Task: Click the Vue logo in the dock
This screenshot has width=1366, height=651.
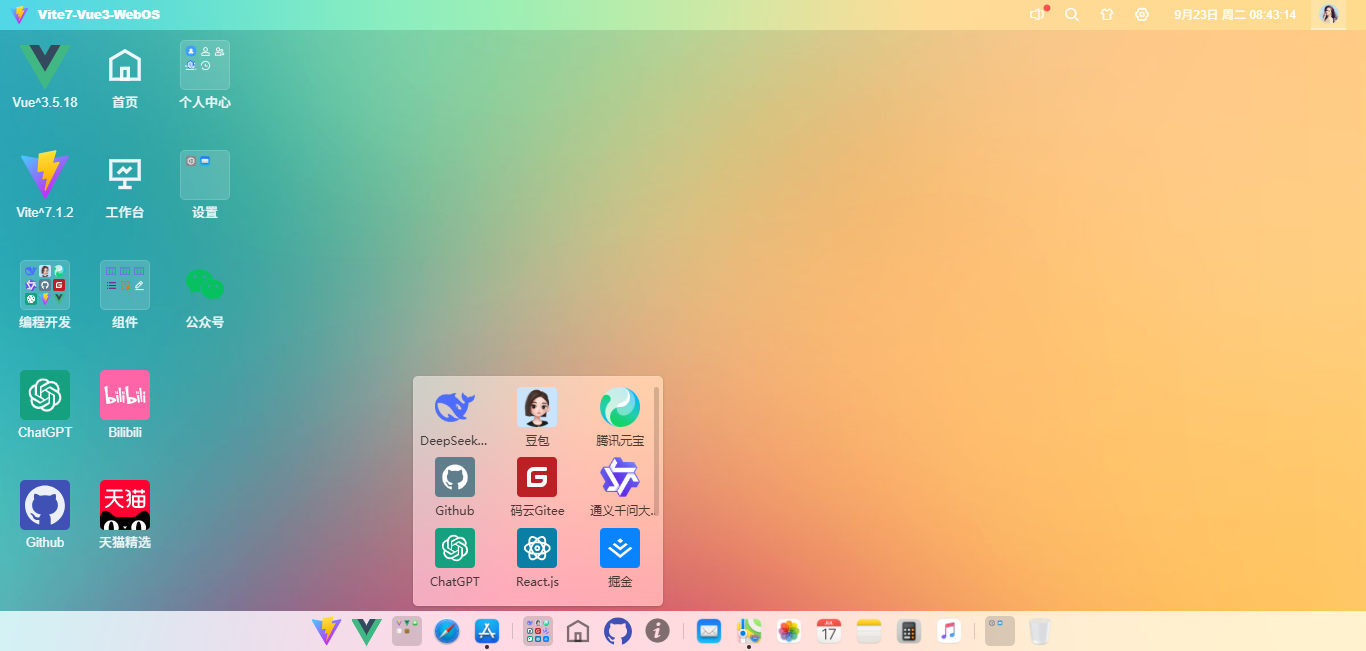Action: point(367,631)
